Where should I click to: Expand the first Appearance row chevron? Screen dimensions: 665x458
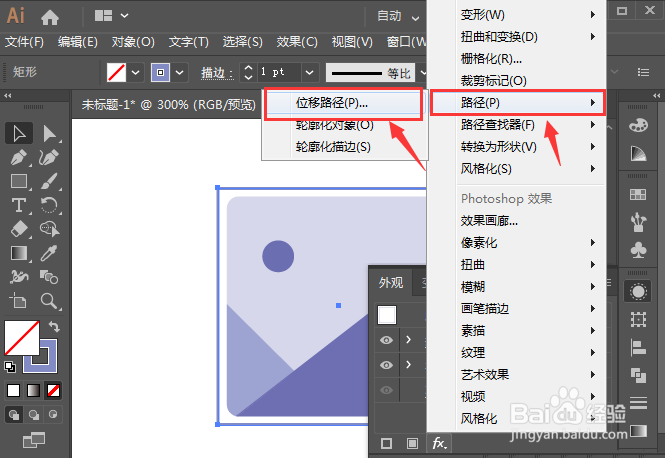click(408, 340)
